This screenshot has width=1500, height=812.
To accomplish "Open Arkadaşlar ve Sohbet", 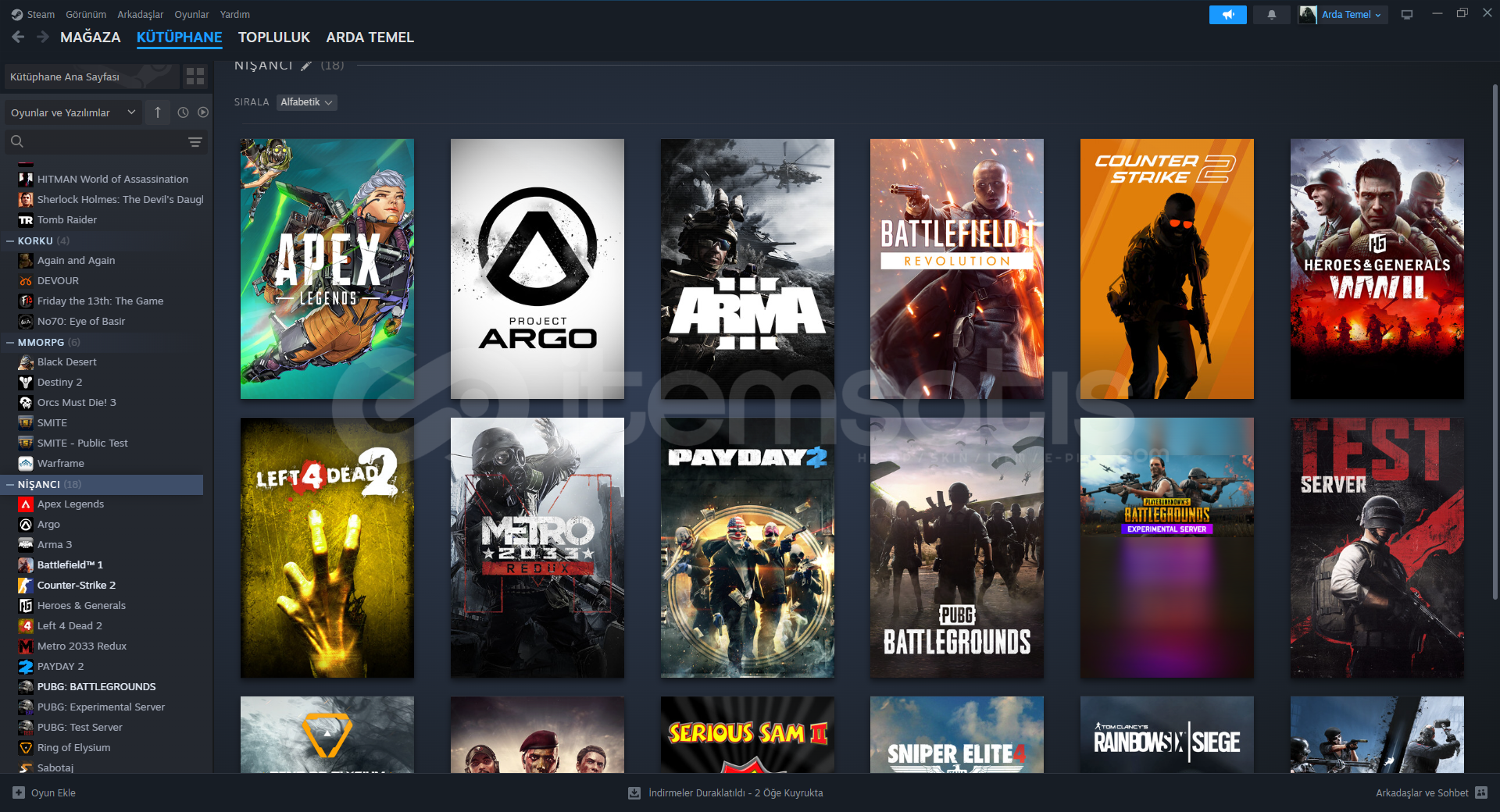I will [1431, 792].
